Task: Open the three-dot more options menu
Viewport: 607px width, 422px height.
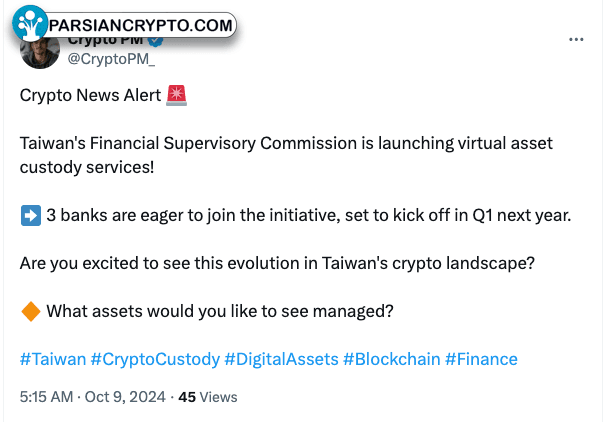Action: click(x=576, y=39)
